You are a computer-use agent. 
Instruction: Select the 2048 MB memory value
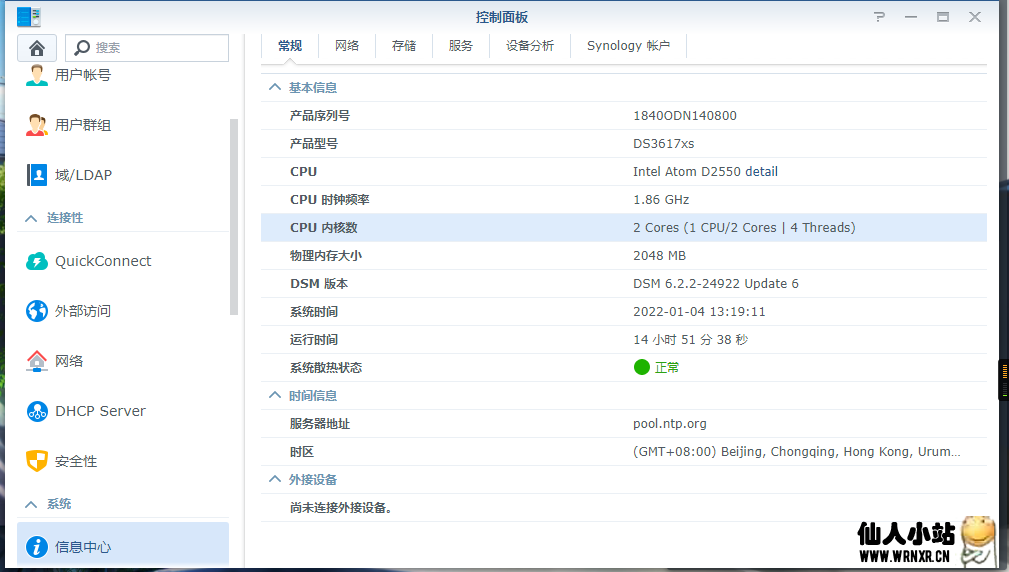(x=660, y=255)
